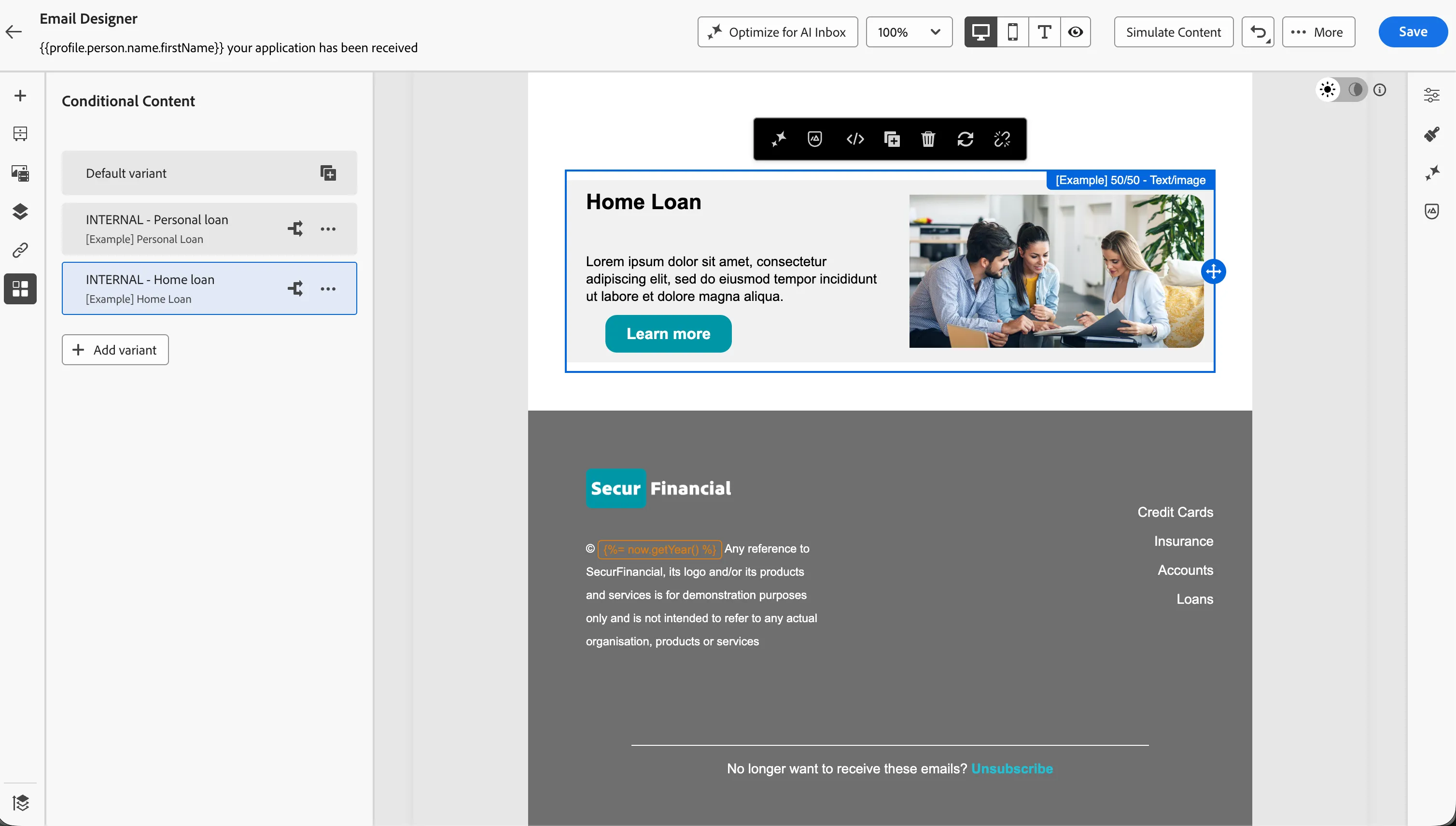Open the More menu

tap(1318, 32)
